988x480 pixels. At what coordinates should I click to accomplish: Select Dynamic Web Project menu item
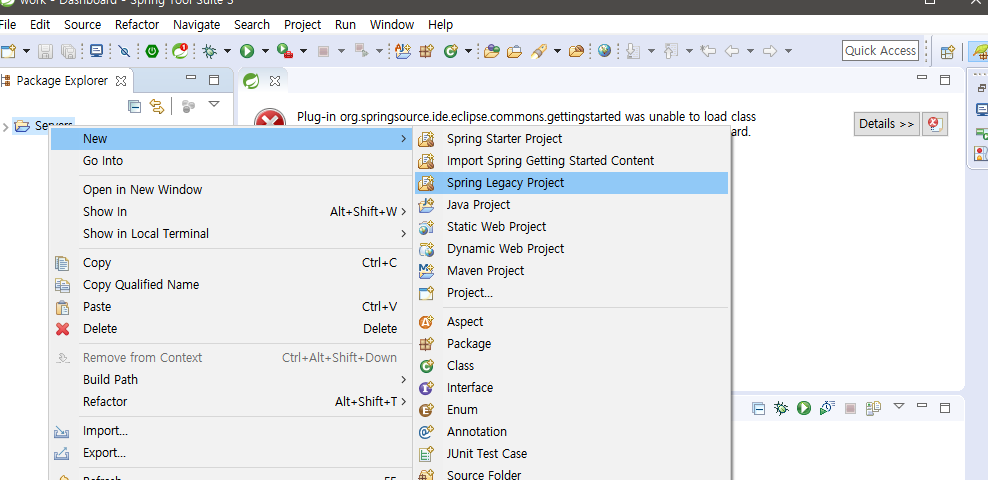coord(572,249)
